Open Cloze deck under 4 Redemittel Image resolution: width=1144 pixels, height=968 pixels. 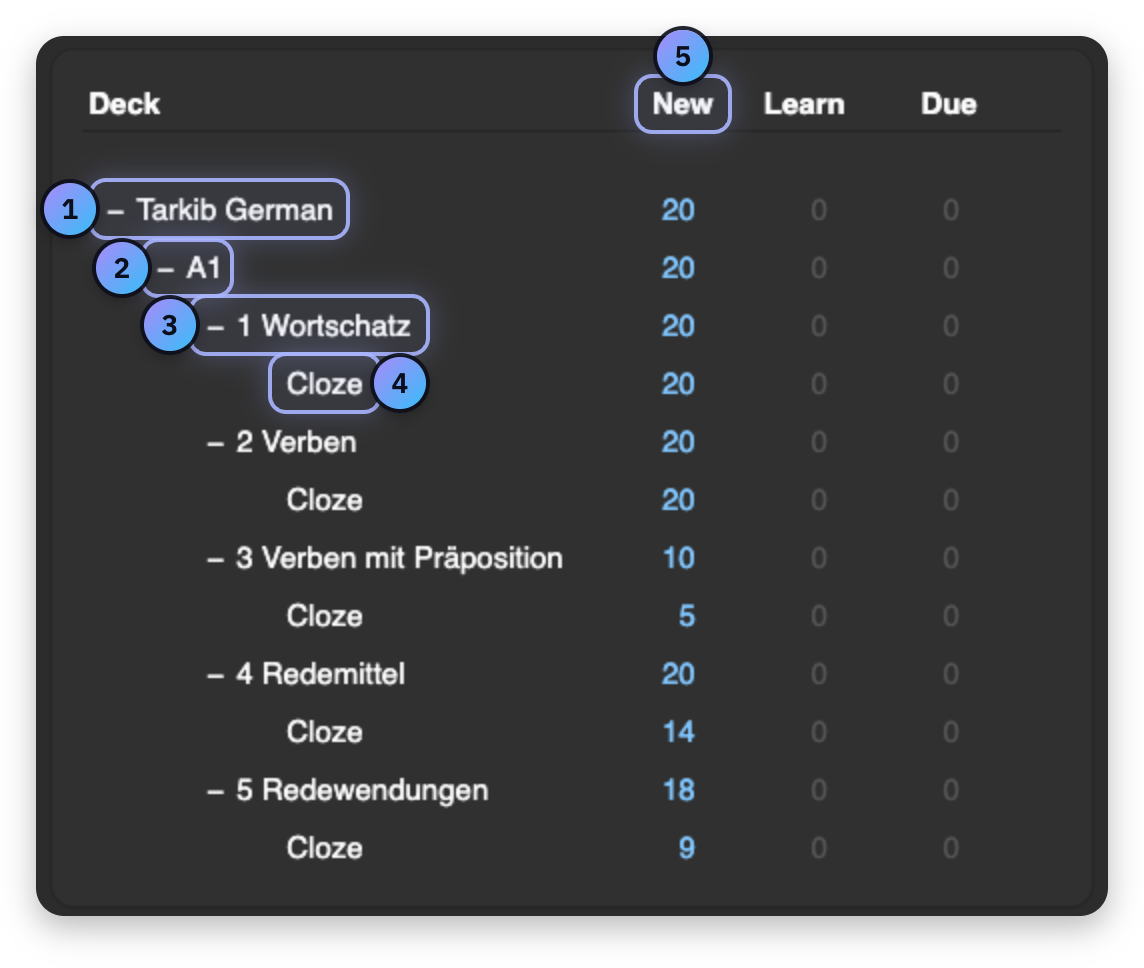point(325,732)
